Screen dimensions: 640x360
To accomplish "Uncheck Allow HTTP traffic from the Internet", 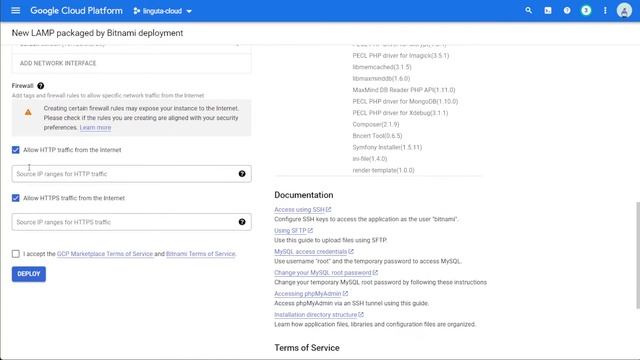I will point(16,150).
